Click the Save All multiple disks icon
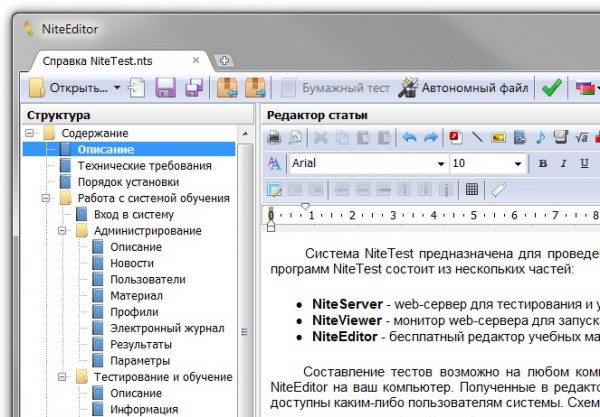The width and height of the screenshot is (600, 417). (194, 88)
